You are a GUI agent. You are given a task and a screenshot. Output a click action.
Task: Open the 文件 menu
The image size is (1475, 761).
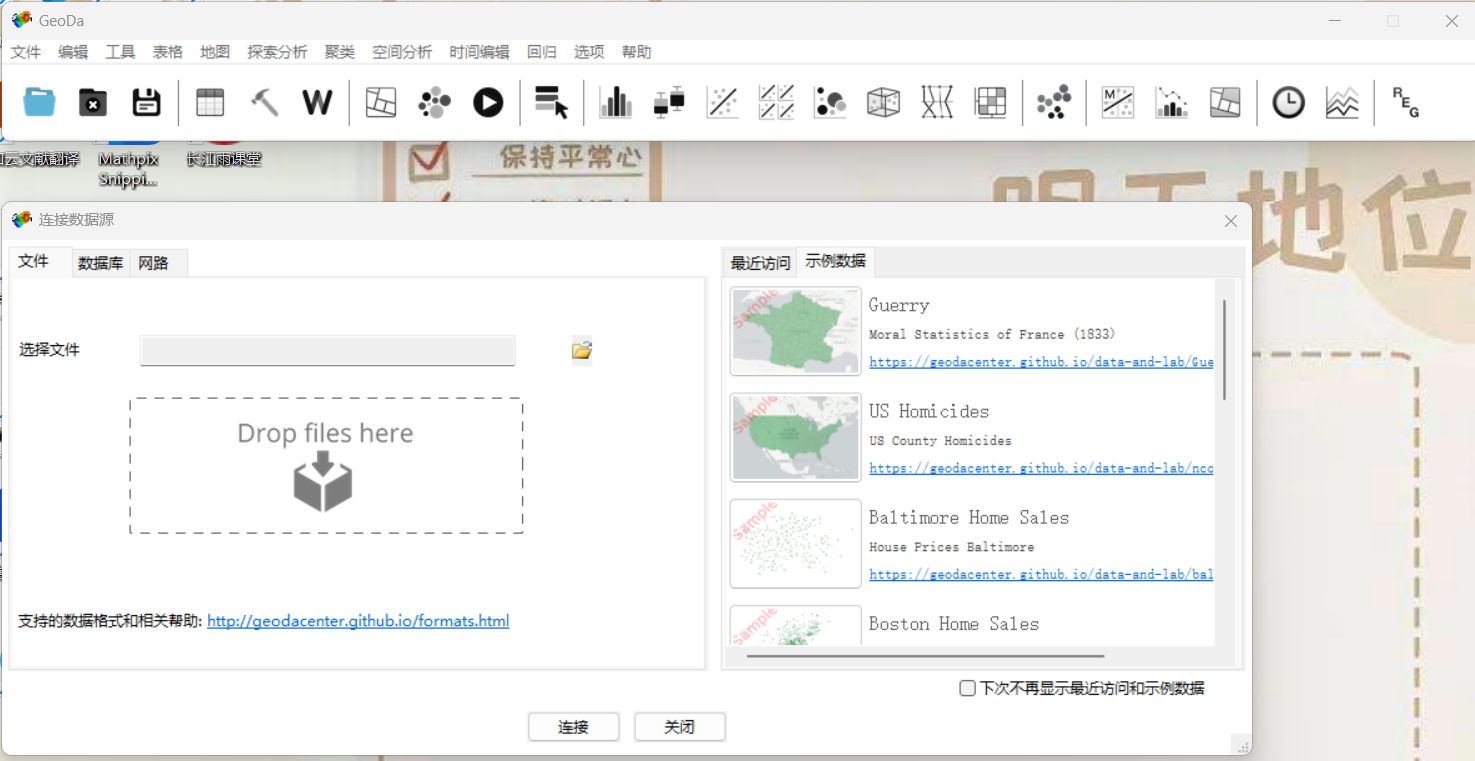[25, 51]
